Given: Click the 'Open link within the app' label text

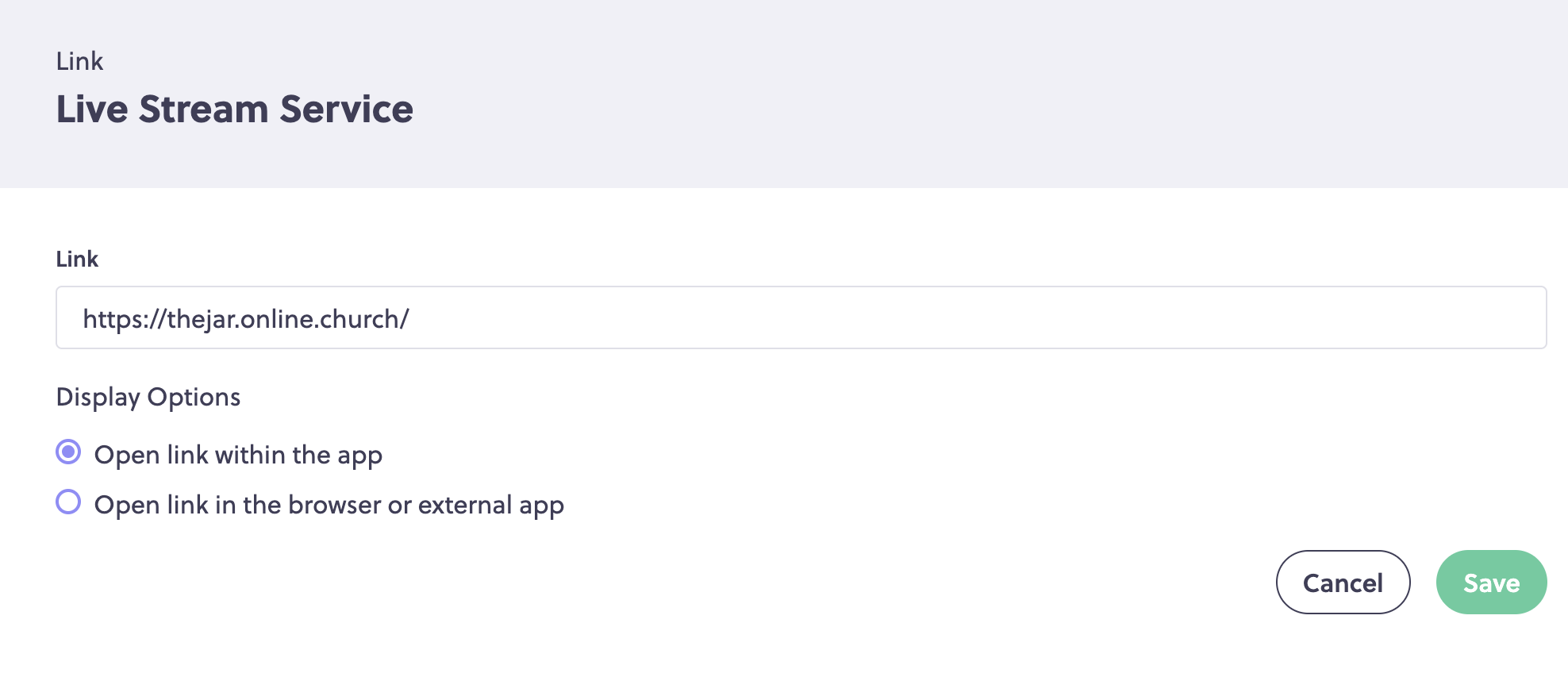Looking at the screenshot, I should (x=238, y=456).
